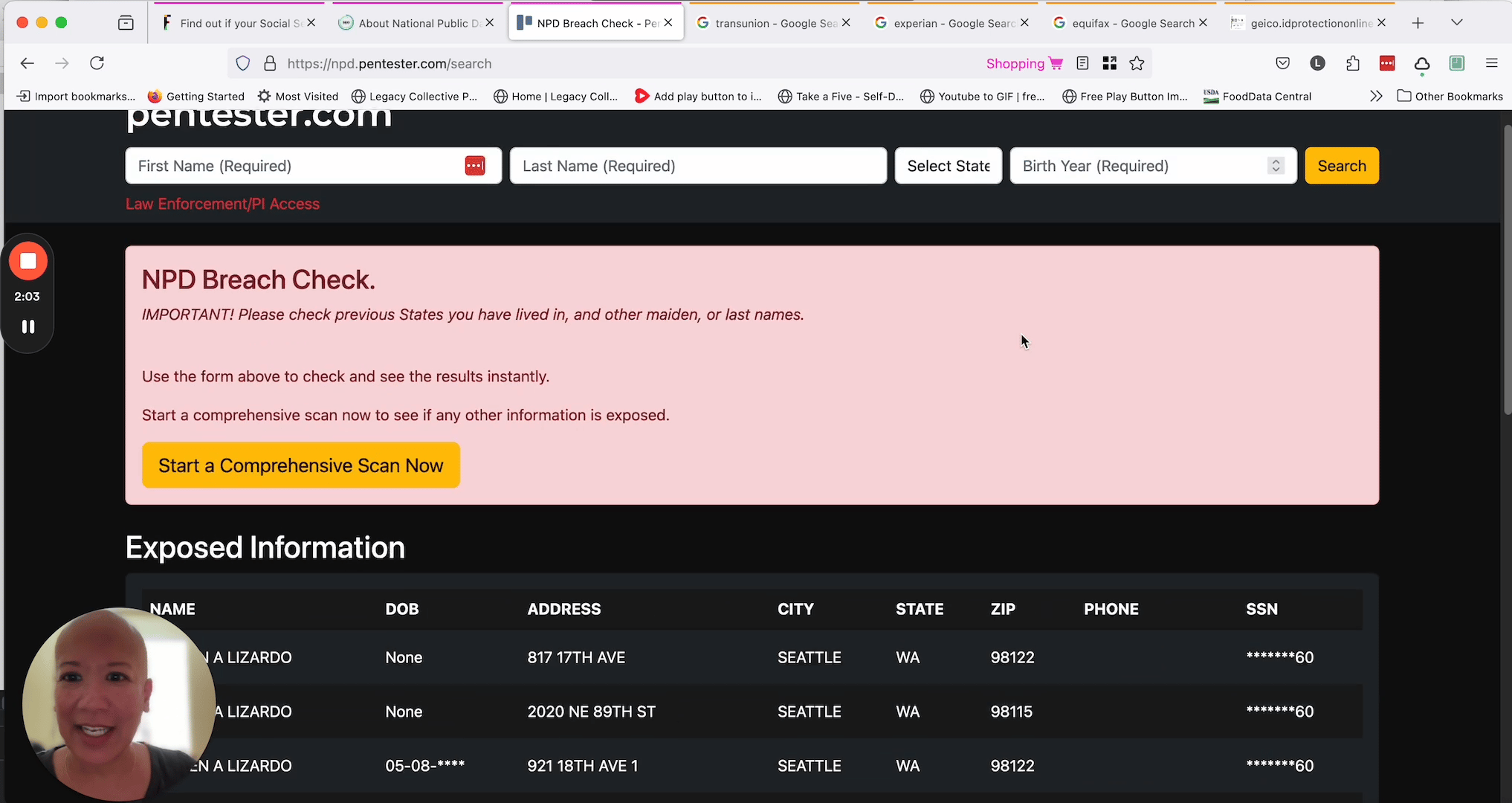
Task: Open the Other Bookmarks folder
Action: click(x=1450, y=96)
